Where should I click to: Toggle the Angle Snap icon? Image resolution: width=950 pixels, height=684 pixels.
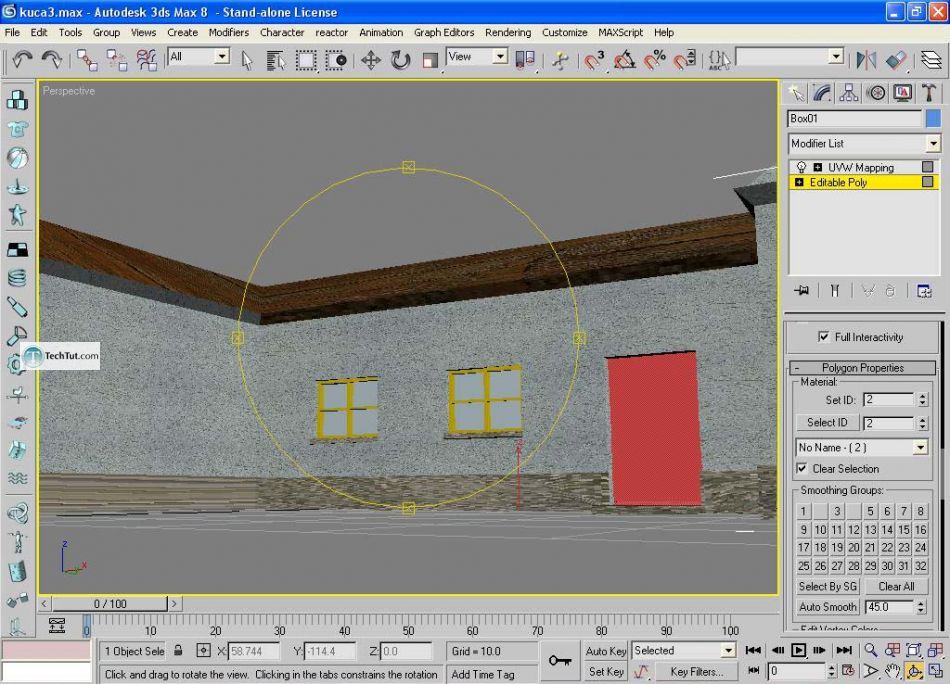point(625,60)
